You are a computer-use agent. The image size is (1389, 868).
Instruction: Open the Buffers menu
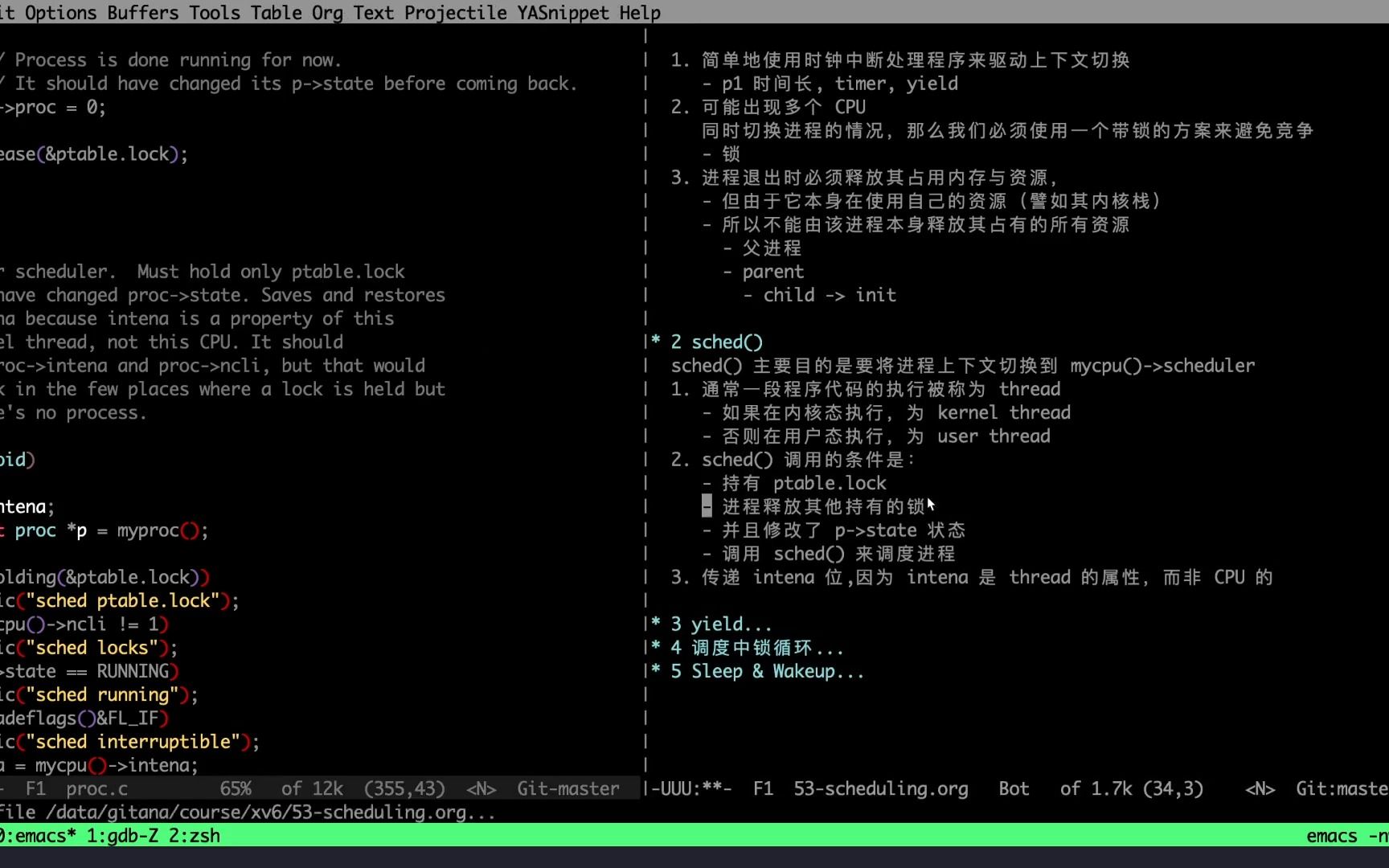click(x=143, y=13)
